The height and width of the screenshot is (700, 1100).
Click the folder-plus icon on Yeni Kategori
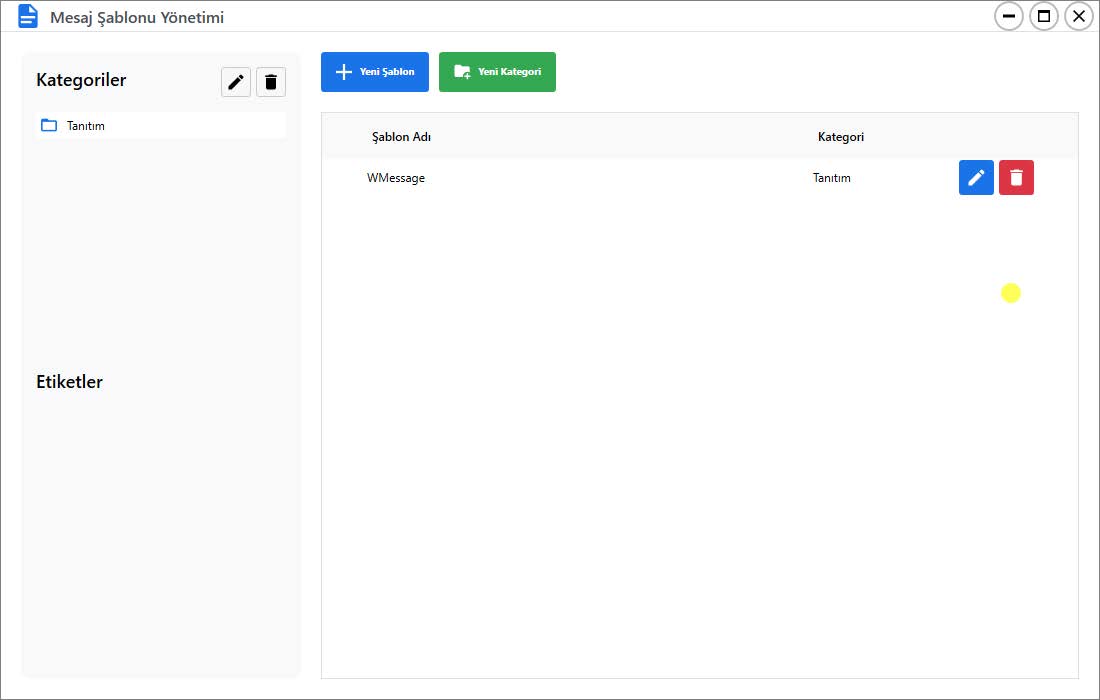[462, 72]
